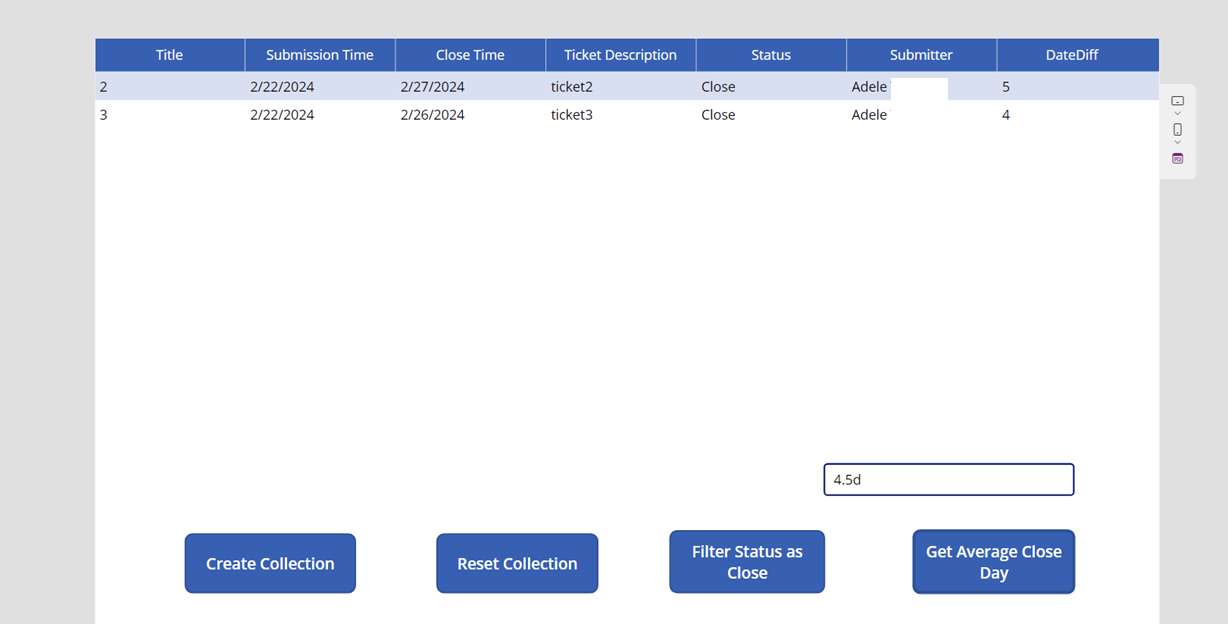Image resolution: width=1228 pixels, height=624 pixels.
Task: Click the Reset Collection button
Action: [x=517, y=563]
